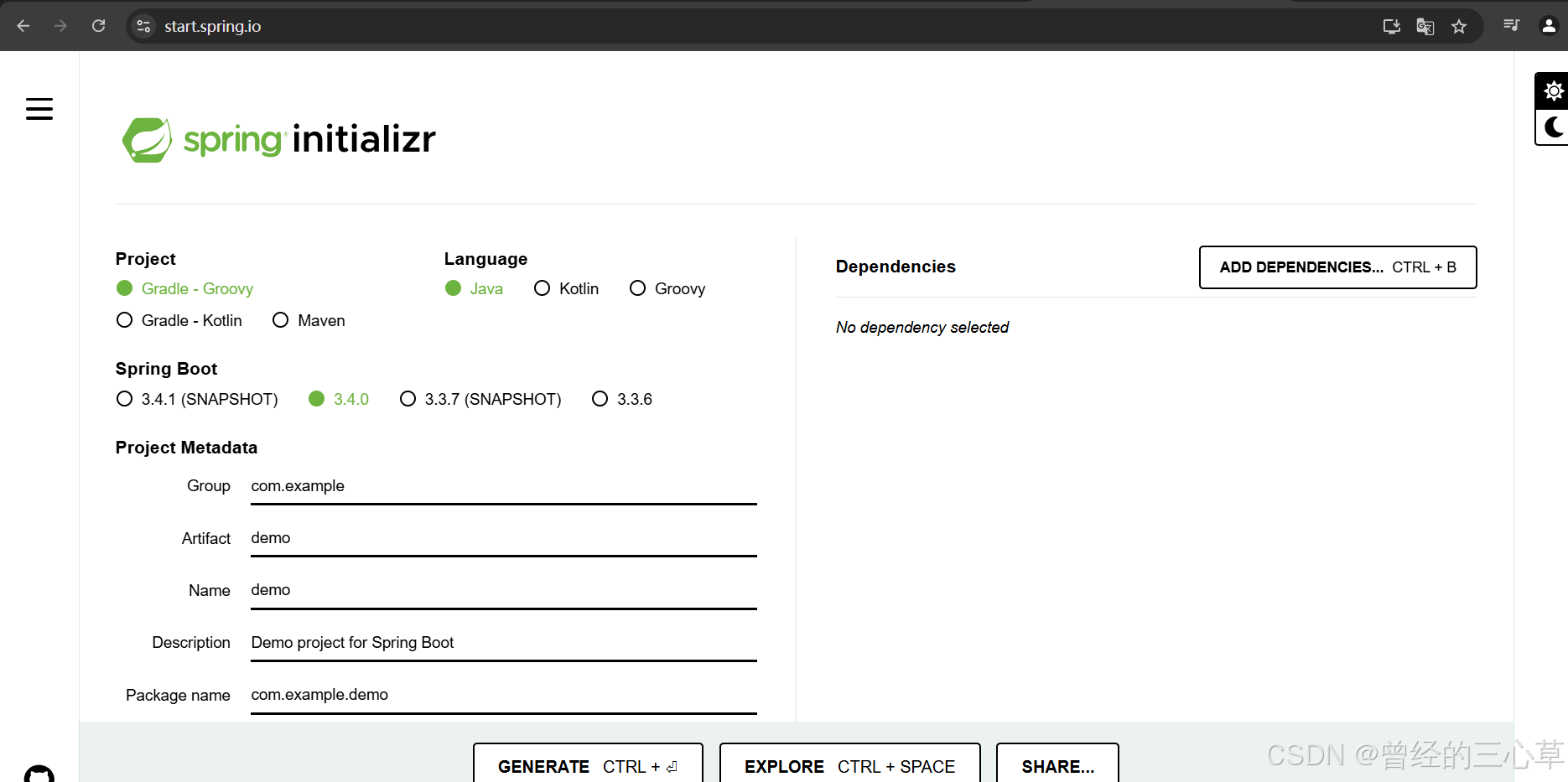Reload the page with the refresh icon
This screenshot has width=1568, height=782.
pos(98,26)
